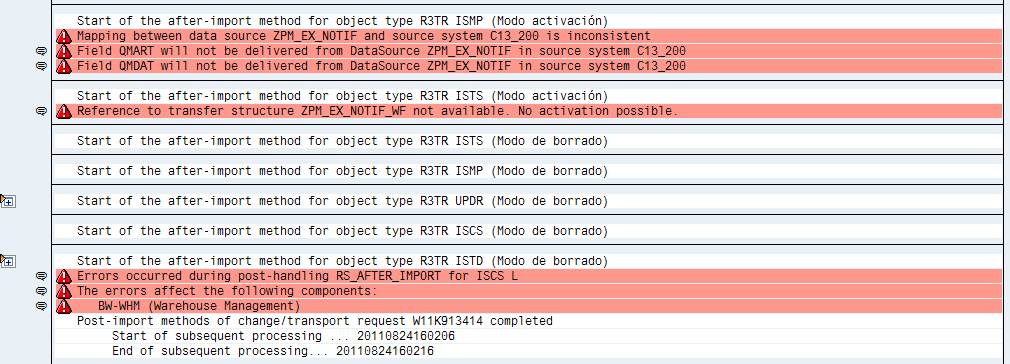Open long text icon beside BW-WHM Warehouse Management line
This screenshot has width=1010, height=364.
(x=41, y=306)
